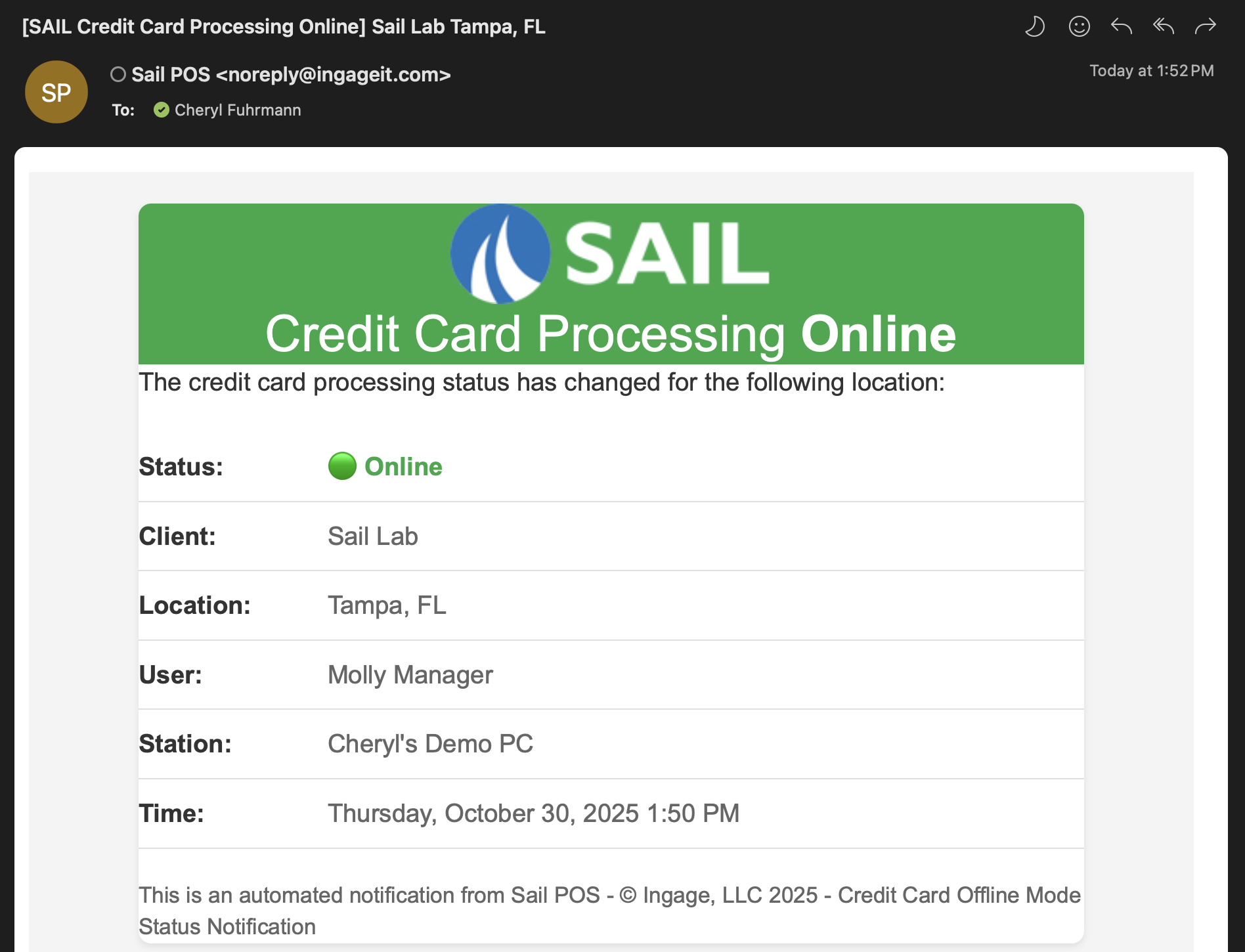The width and height of the screenshot is (1245, 952).
Task: Open sender Sail POS contact details
Action: (x=291, y=75)
